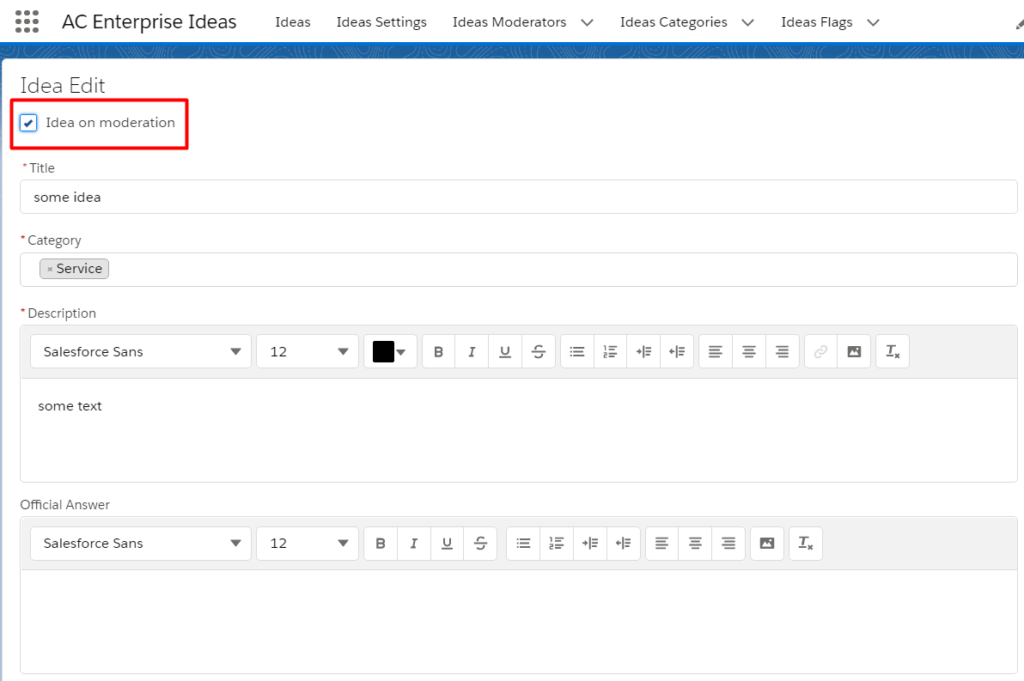Clear formatting in Official Answer toolbar

coord(806,543)
